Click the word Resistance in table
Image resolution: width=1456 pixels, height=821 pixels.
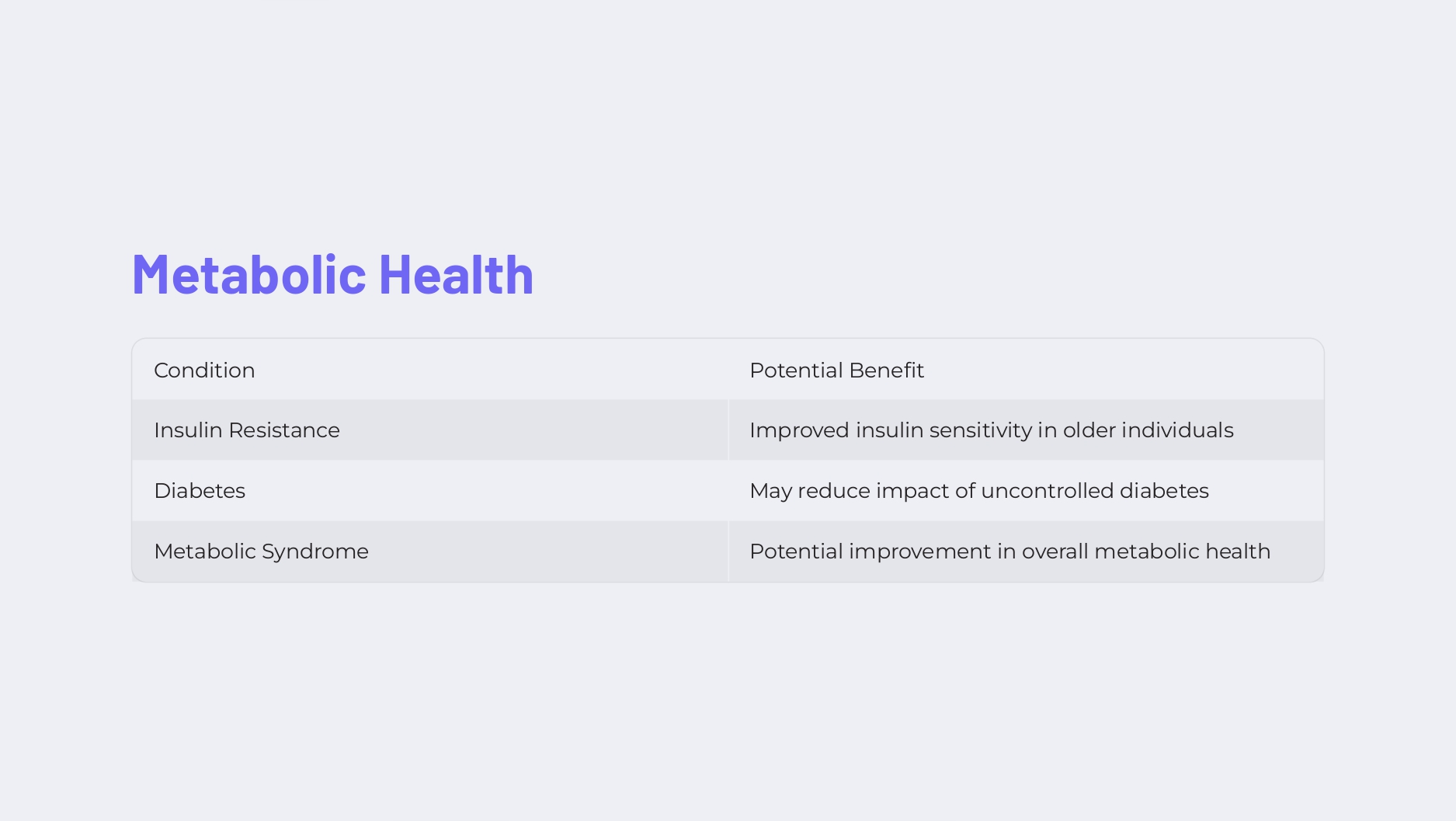[284, 430]
